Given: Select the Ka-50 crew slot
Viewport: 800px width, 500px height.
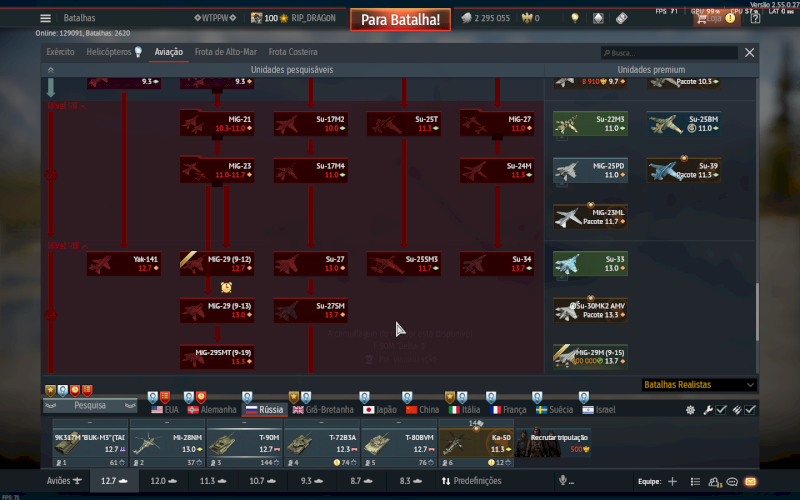Looking at the screenshot, I should click(476, 442).
